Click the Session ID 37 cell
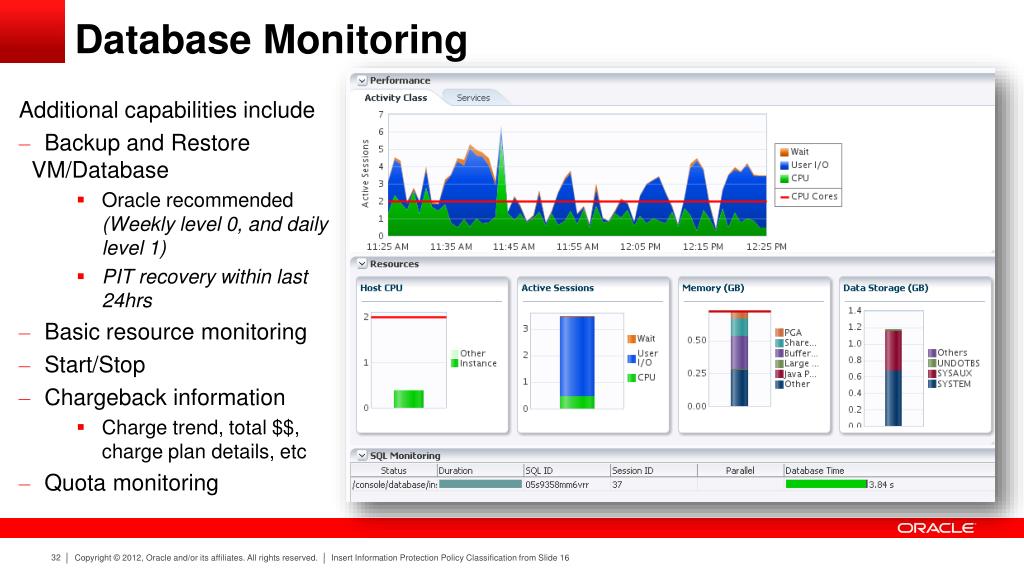Viewport: 1024px width, 576px height. coord(617,485)
